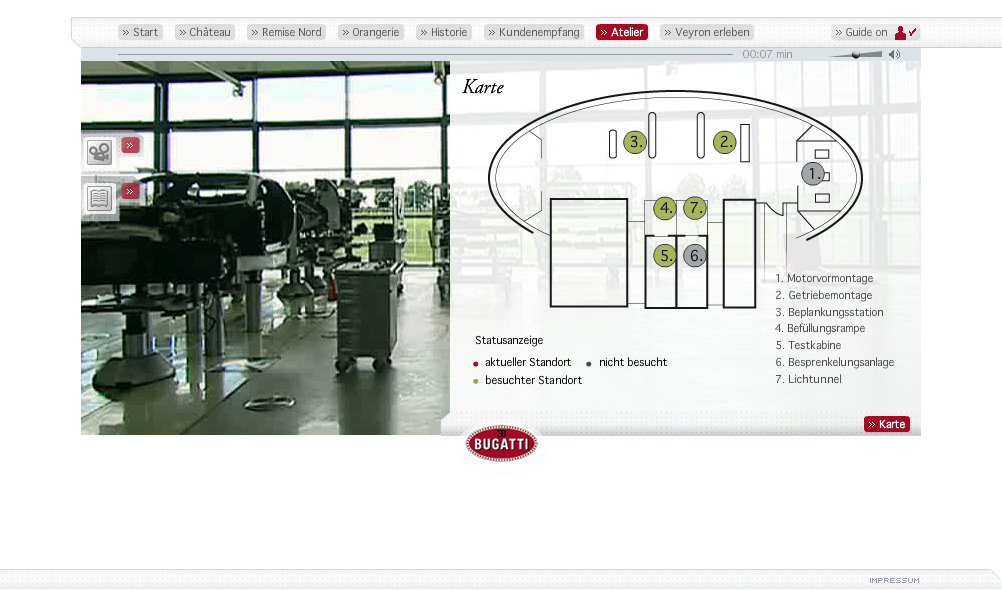Click the Orangerie navigation button
The height and width of the screenshot is (590, 1002).
[370, 32]
